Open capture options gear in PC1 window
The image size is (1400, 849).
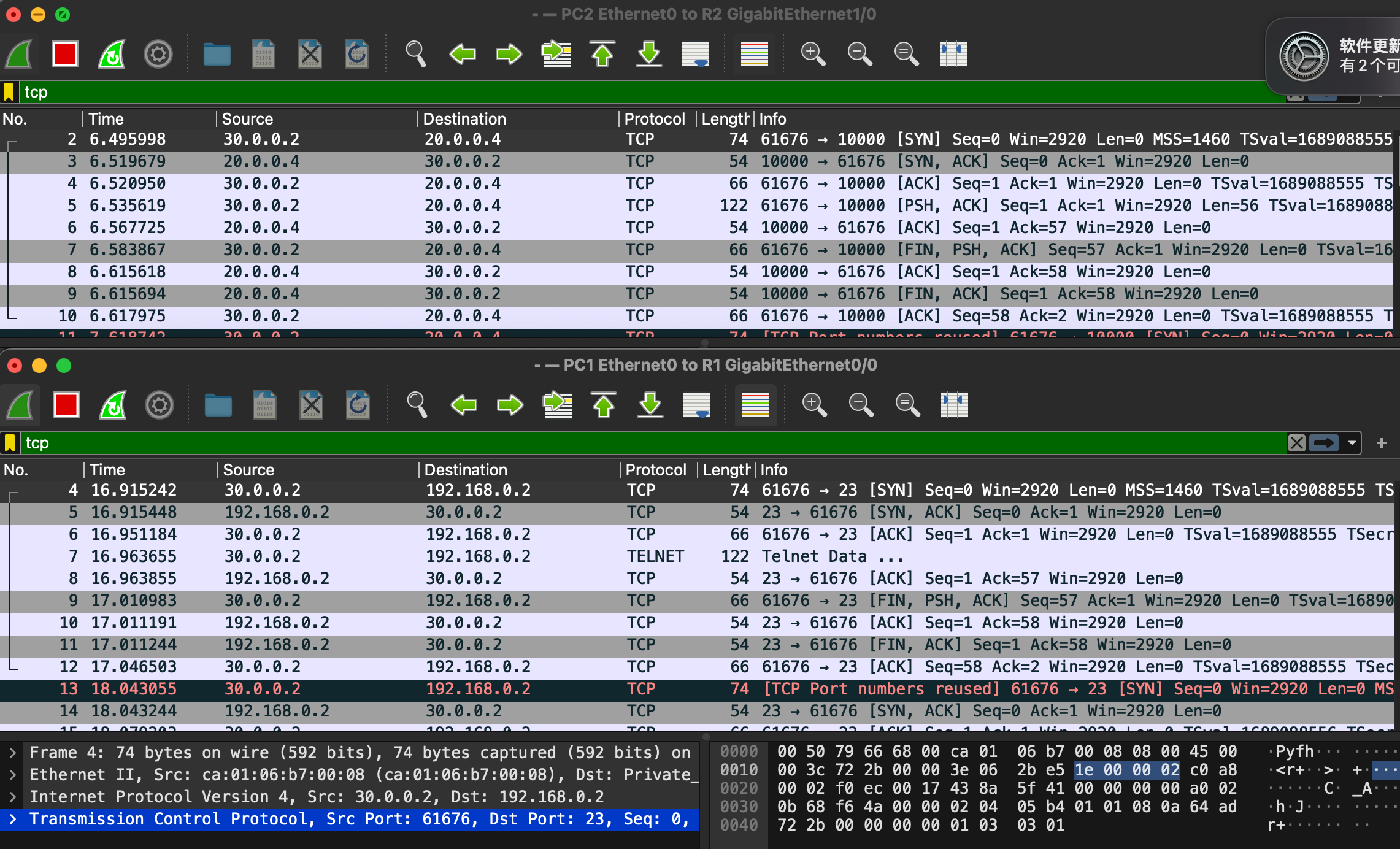coord(160,405)
